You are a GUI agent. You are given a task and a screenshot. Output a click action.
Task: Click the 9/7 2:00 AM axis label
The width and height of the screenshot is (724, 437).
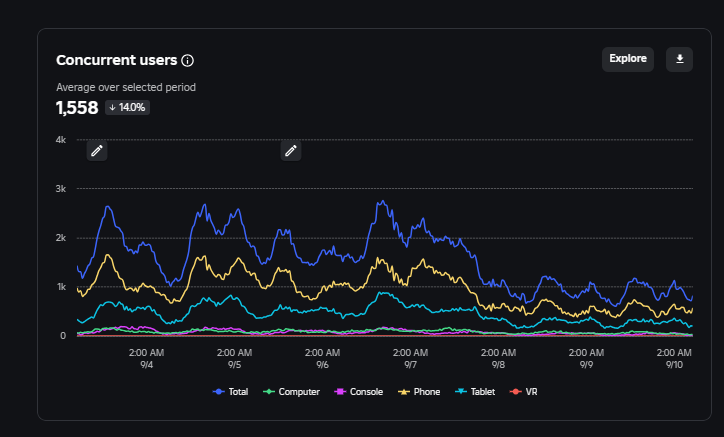[x=410, y=358]
